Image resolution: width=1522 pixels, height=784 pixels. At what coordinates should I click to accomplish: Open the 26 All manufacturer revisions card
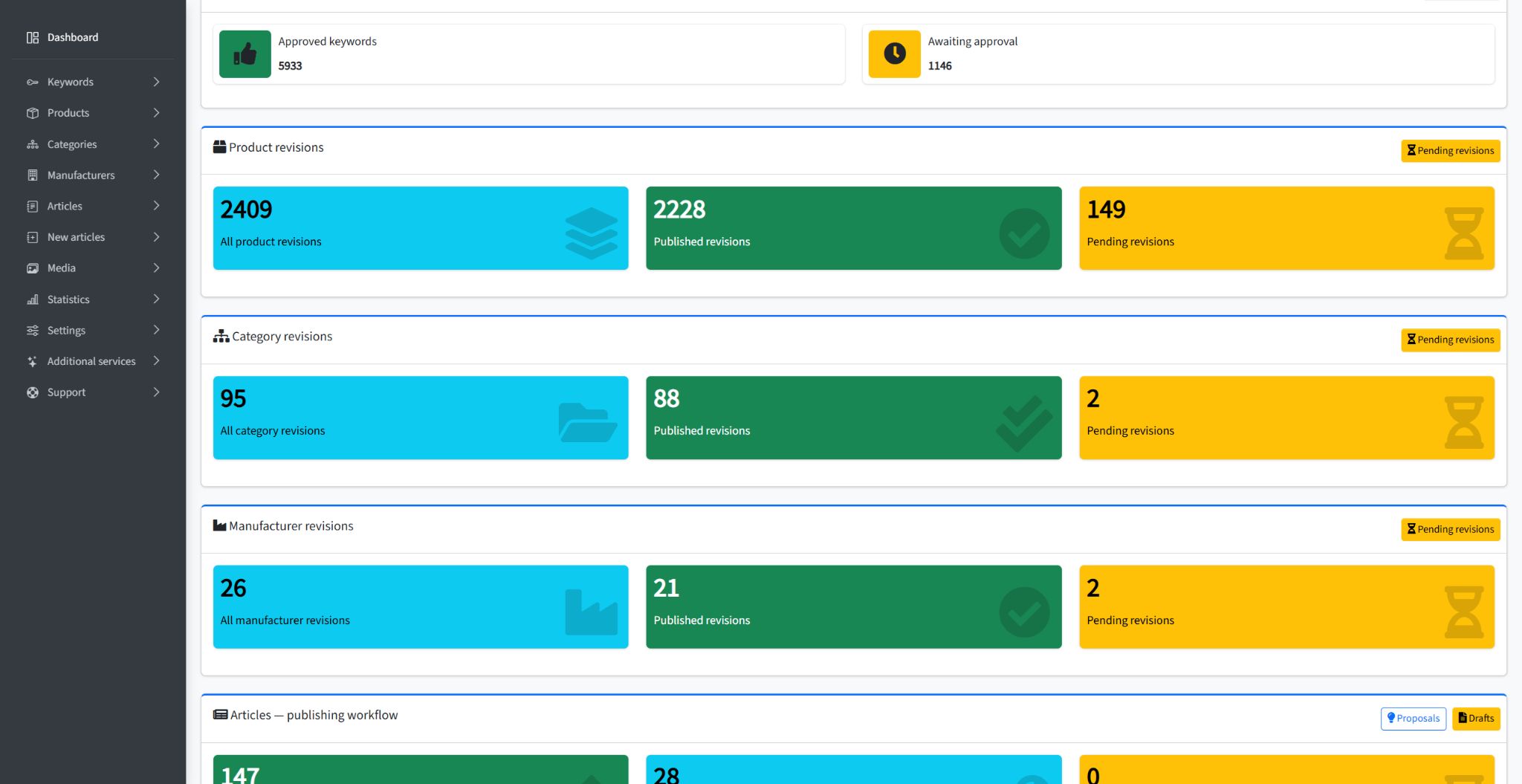coord(421,607)
